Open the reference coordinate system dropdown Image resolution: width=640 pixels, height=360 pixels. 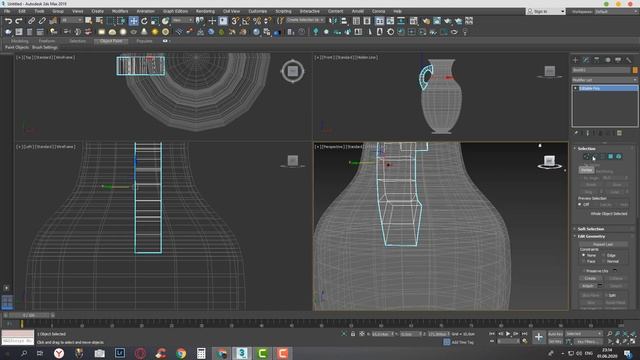click(182, 20)
